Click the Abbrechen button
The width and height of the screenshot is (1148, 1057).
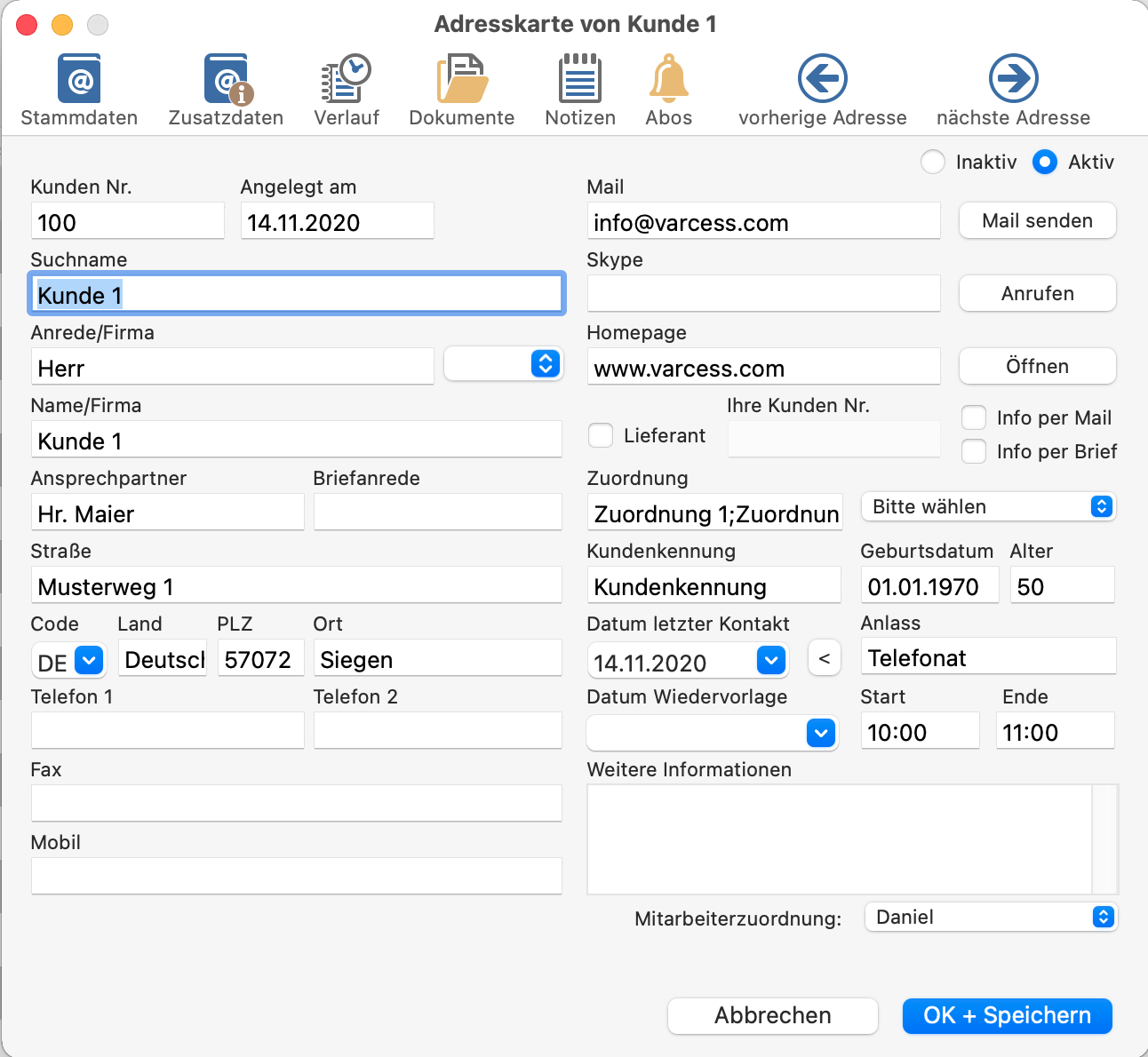(x=773, y=1015)
